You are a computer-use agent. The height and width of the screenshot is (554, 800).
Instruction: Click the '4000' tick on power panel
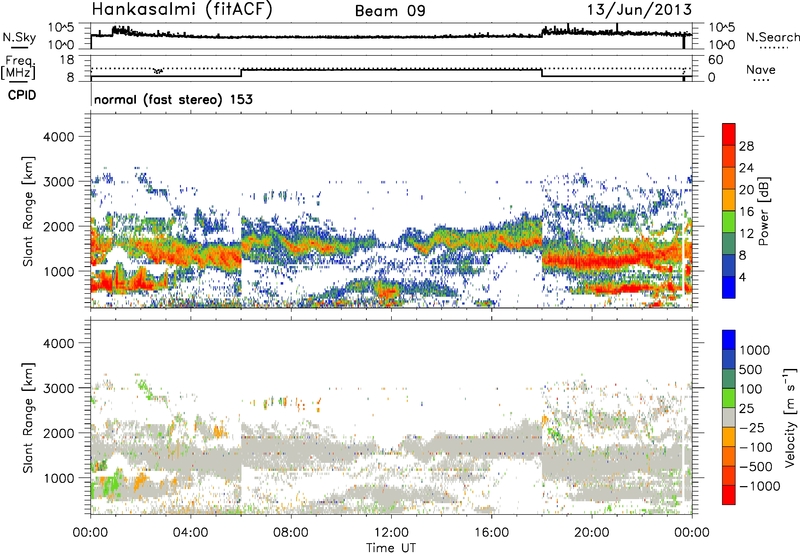point(59,137)
